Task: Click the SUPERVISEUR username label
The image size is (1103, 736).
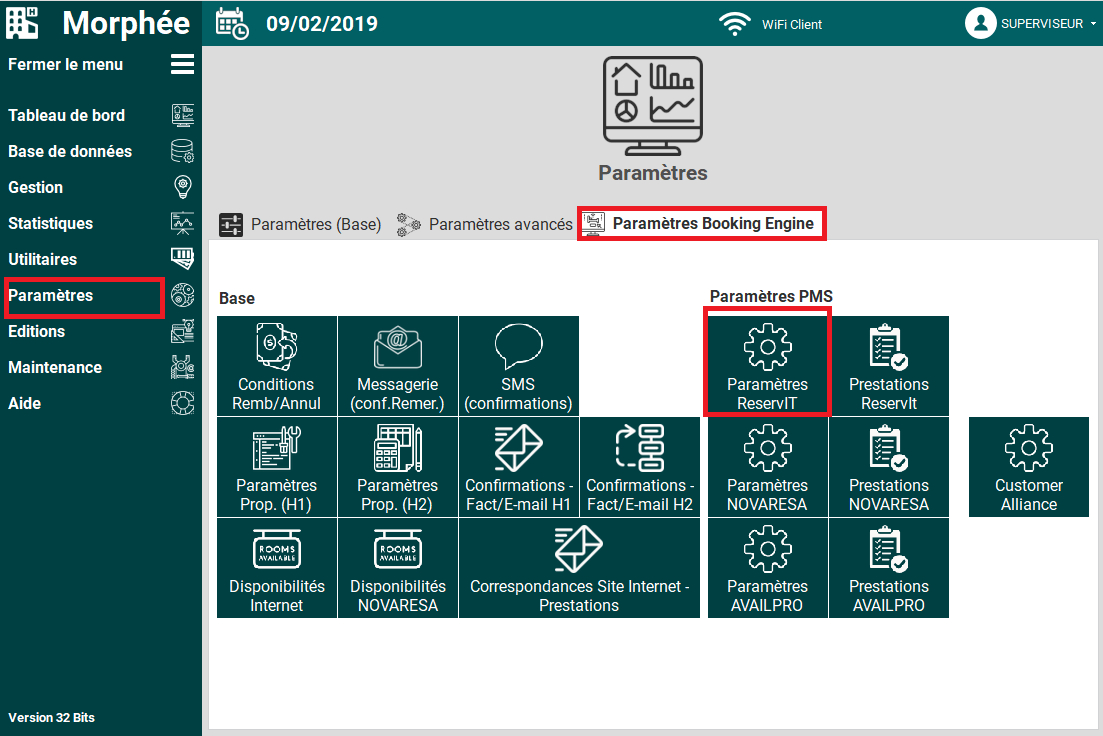Action: tap(1042, 24)
